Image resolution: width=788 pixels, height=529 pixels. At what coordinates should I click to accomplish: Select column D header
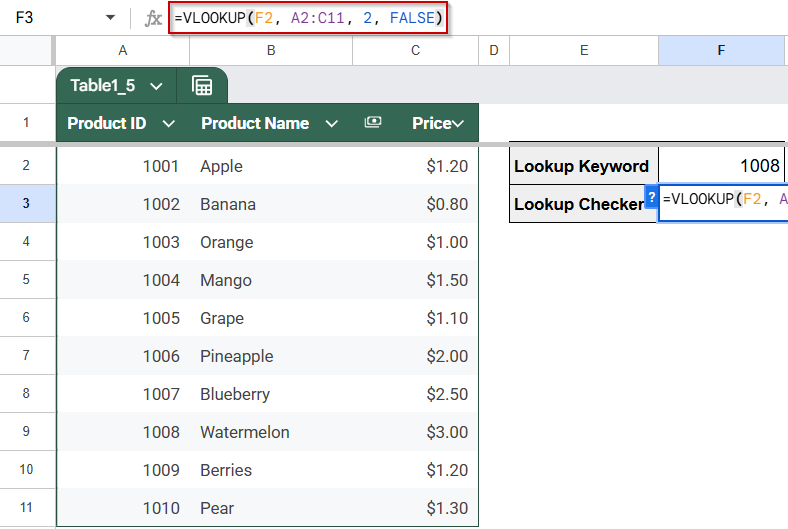pos(494,50)
